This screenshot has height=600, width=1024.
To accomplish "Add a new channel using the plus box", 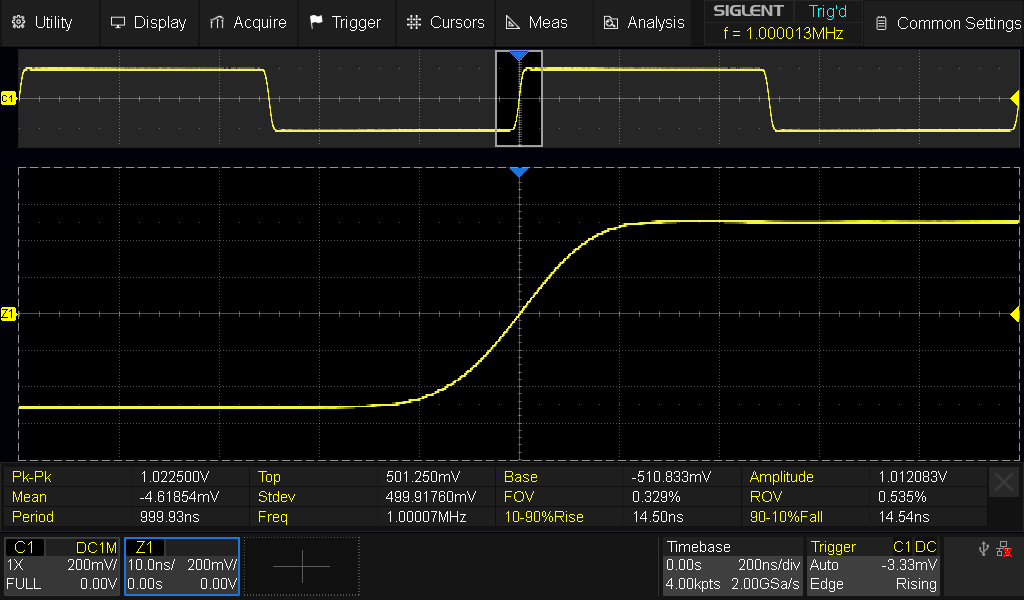I will point(301,566).
